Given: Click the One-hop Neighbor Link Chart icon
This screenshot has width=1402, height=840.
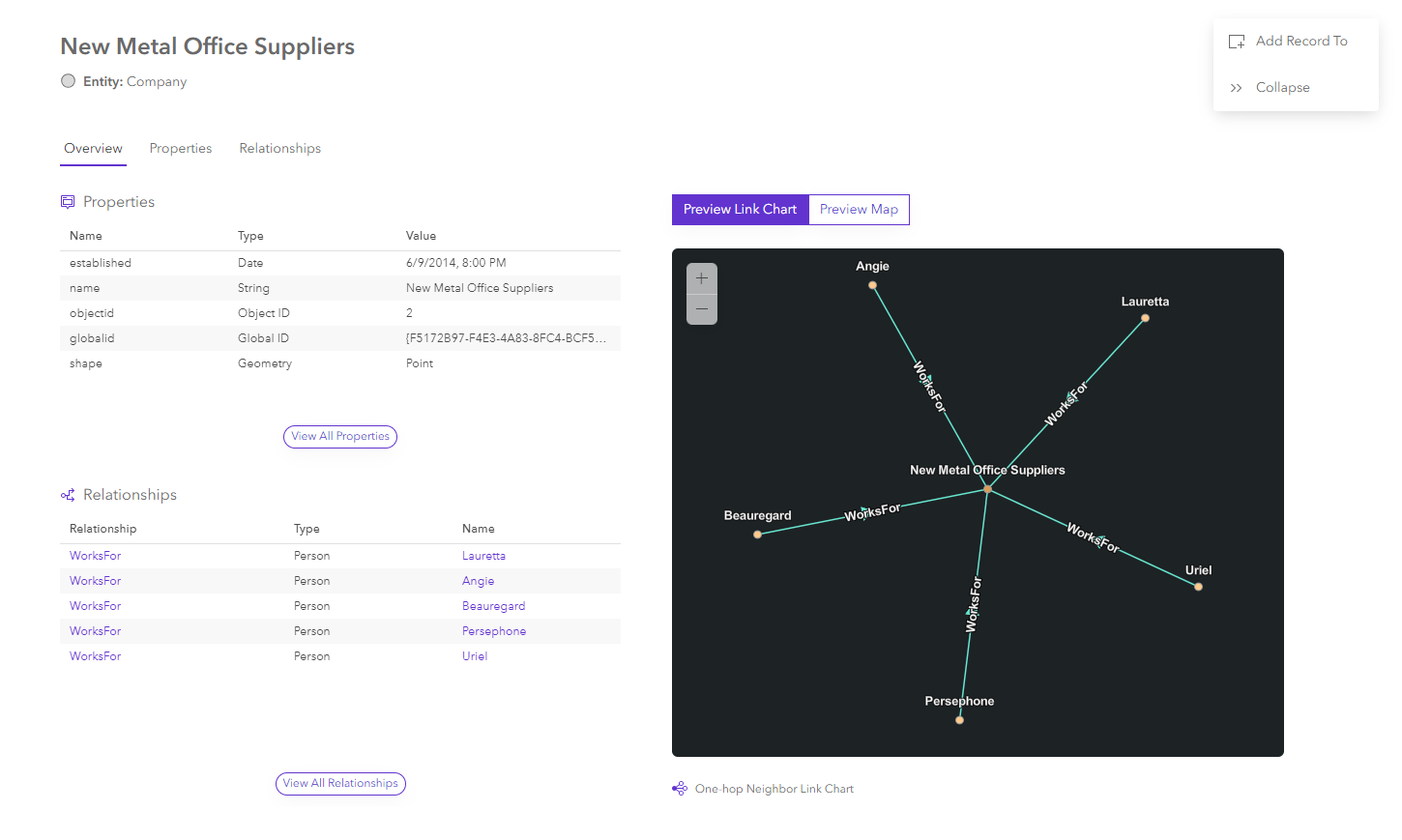Looking at the screenshot, I should pyautogui.click(x=679, y=788).
